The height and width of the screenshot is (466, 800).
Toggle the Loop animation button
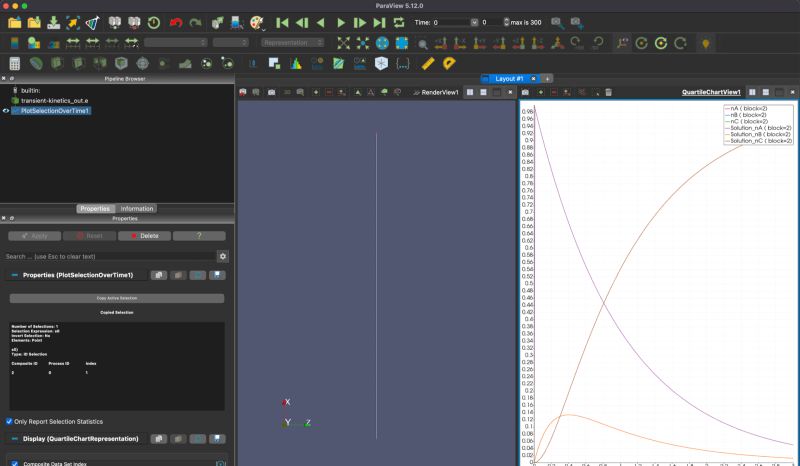pyautogui.click(x=398, y=22)
